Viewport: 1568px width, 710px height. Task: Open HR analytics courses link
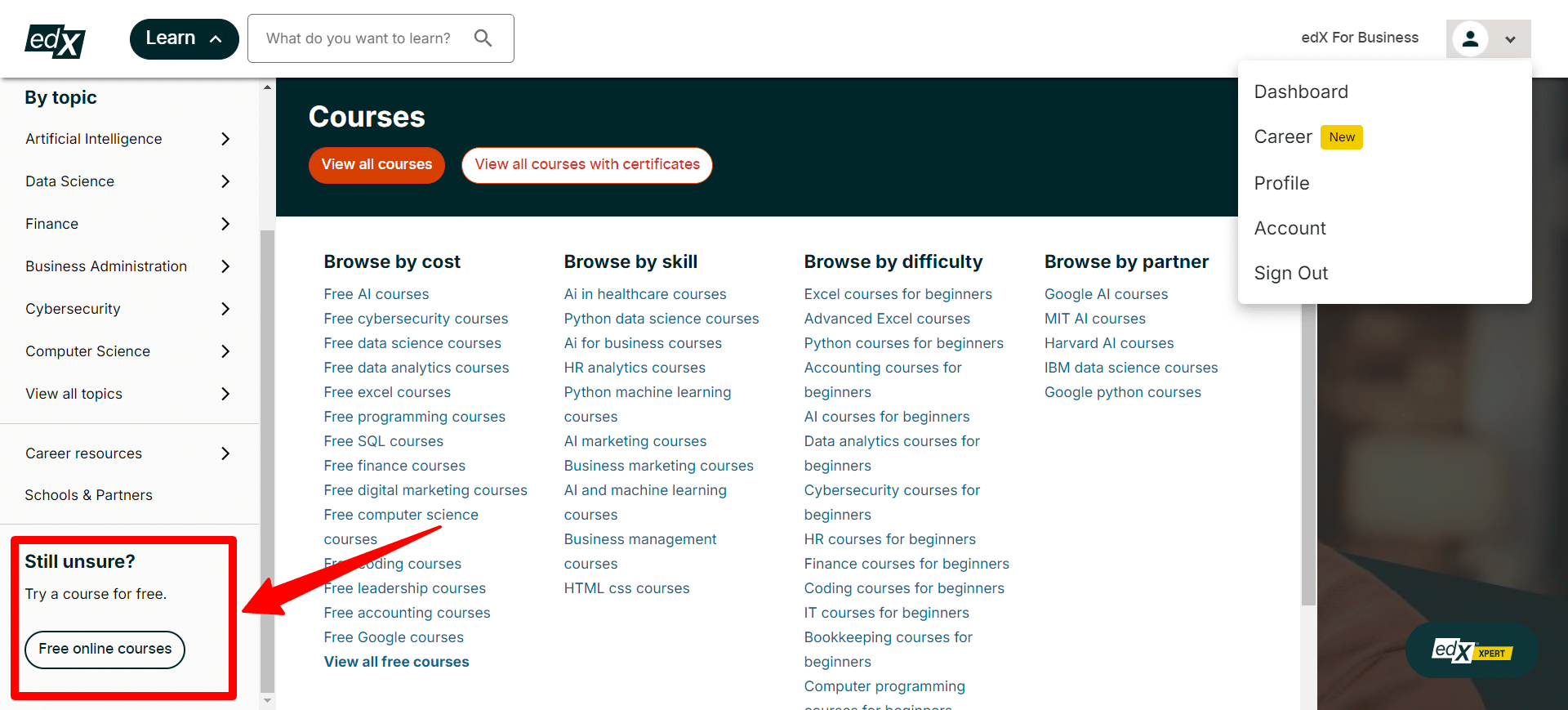[635, 368]
